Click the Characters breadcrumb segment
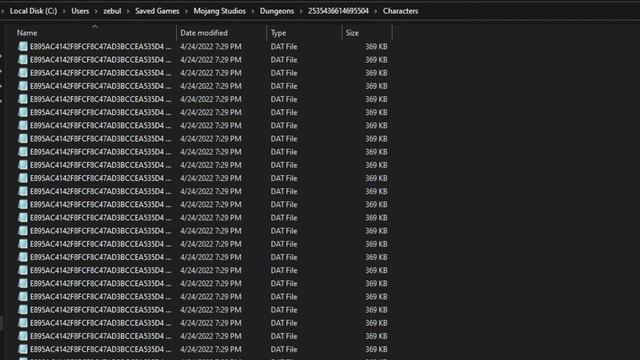 400,11
